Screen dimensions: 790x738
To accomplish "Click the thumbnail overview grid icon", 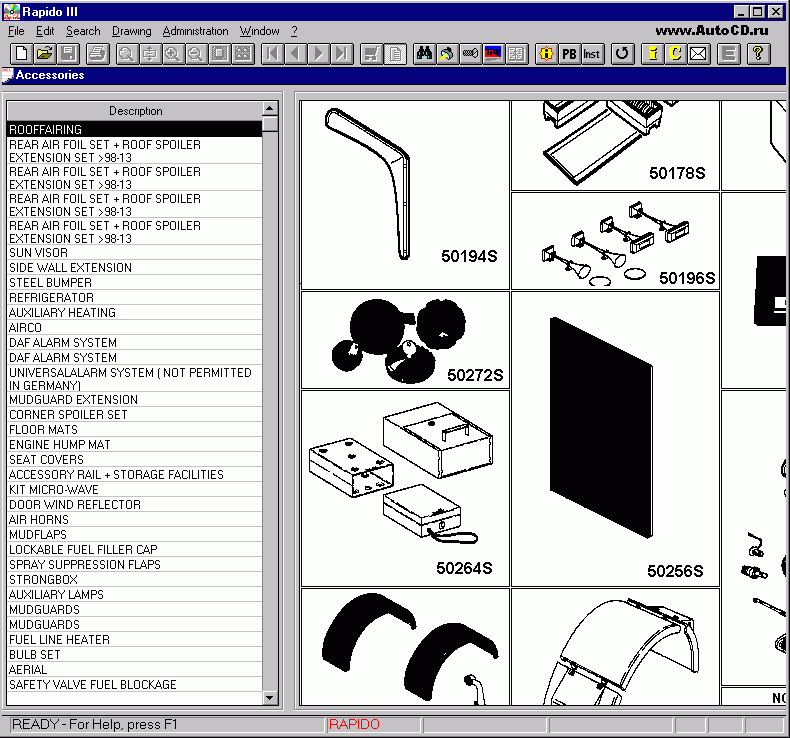I will click(243, 53).
